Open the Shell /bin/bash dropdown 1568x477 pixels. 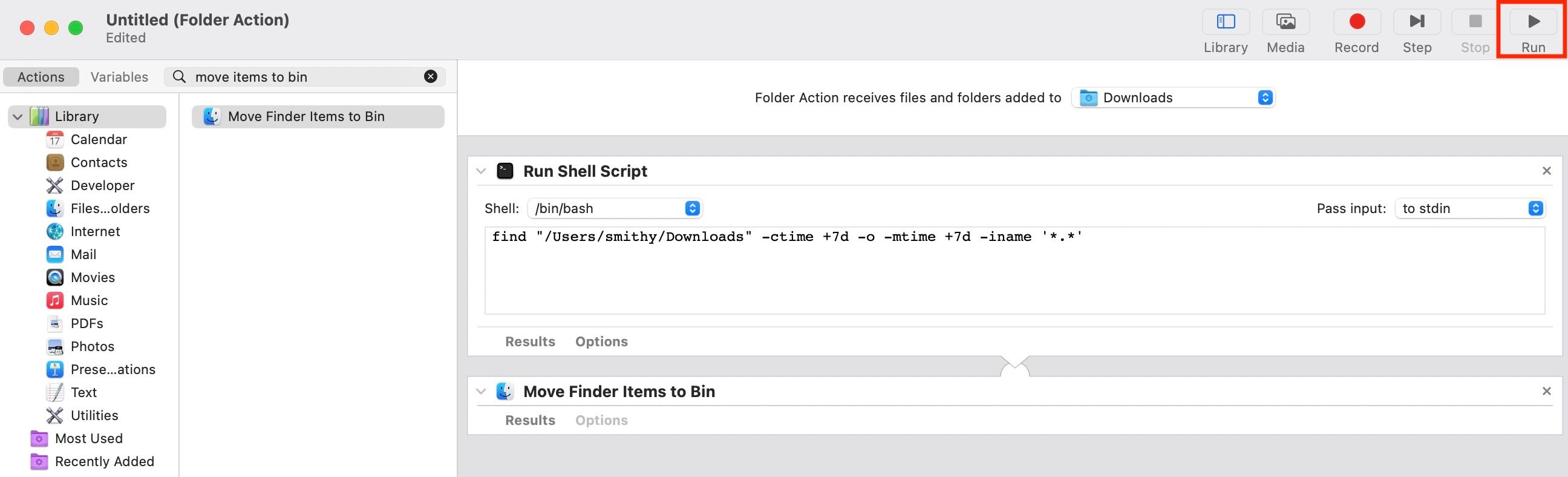[x=615, y=208]
